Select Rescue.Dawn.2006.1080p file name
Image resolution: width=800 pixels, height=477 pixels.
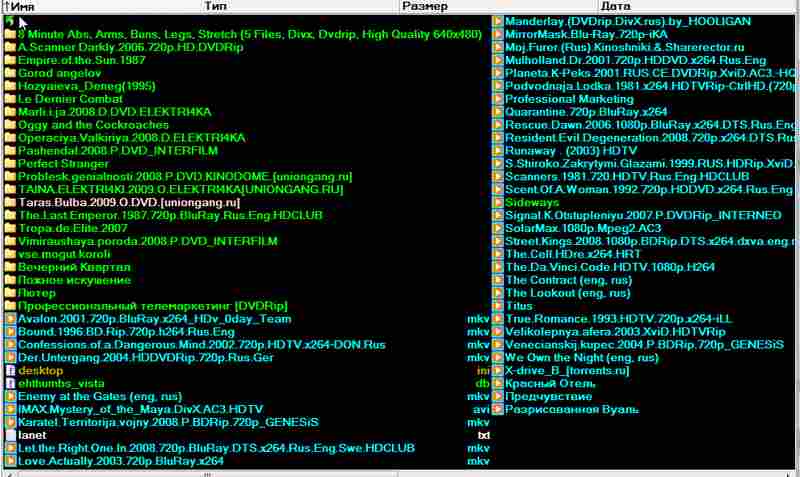point(651,125)
